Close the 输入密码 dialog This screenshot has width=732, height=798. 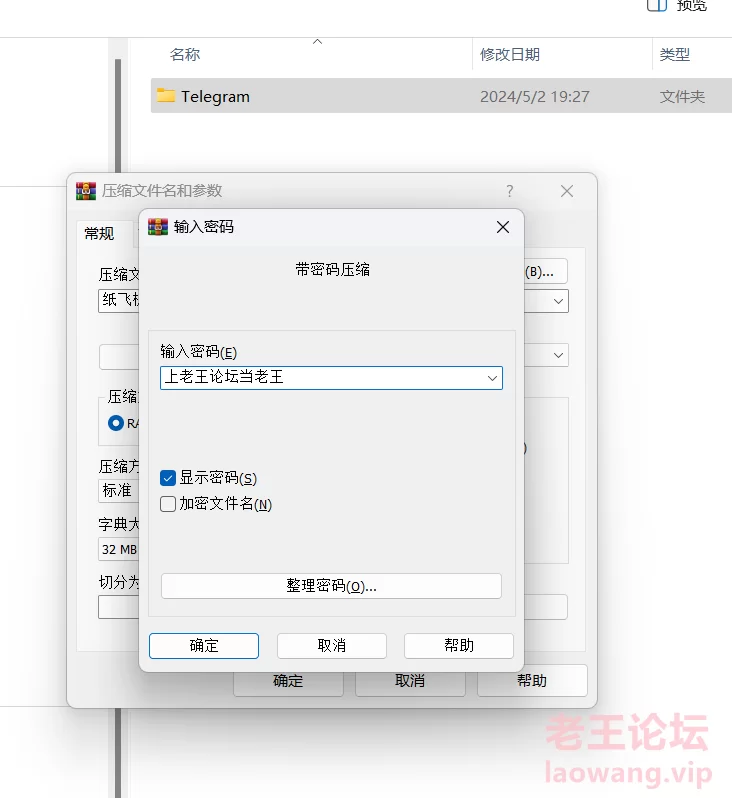pyautogui.click(x=503, y=227)
